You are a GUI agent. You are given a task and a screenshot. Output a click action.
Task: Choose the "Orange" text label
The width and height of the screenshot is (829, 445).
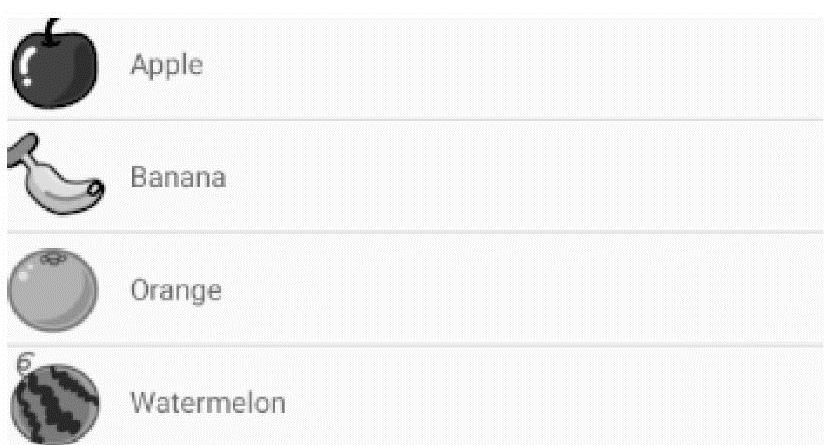176,291
